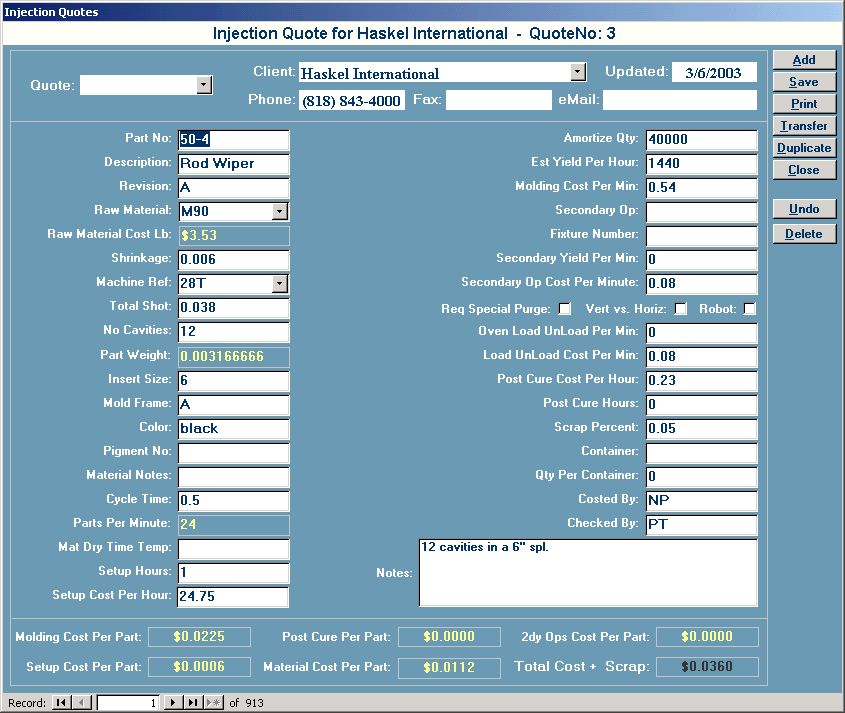This screenshot has height=713, width=845.
Task: Click the Est Yield Per Hour field
Action: 702,163
